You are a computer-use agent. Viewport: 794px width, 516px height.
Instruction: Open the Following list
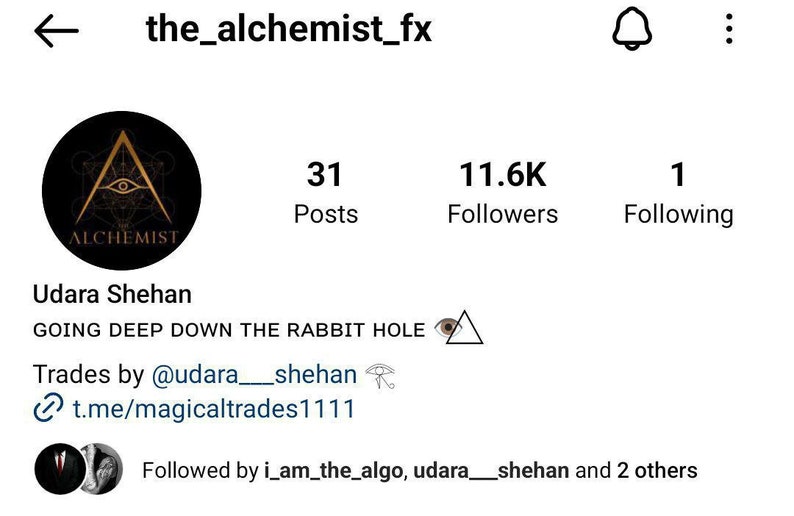tap(678, 192)
